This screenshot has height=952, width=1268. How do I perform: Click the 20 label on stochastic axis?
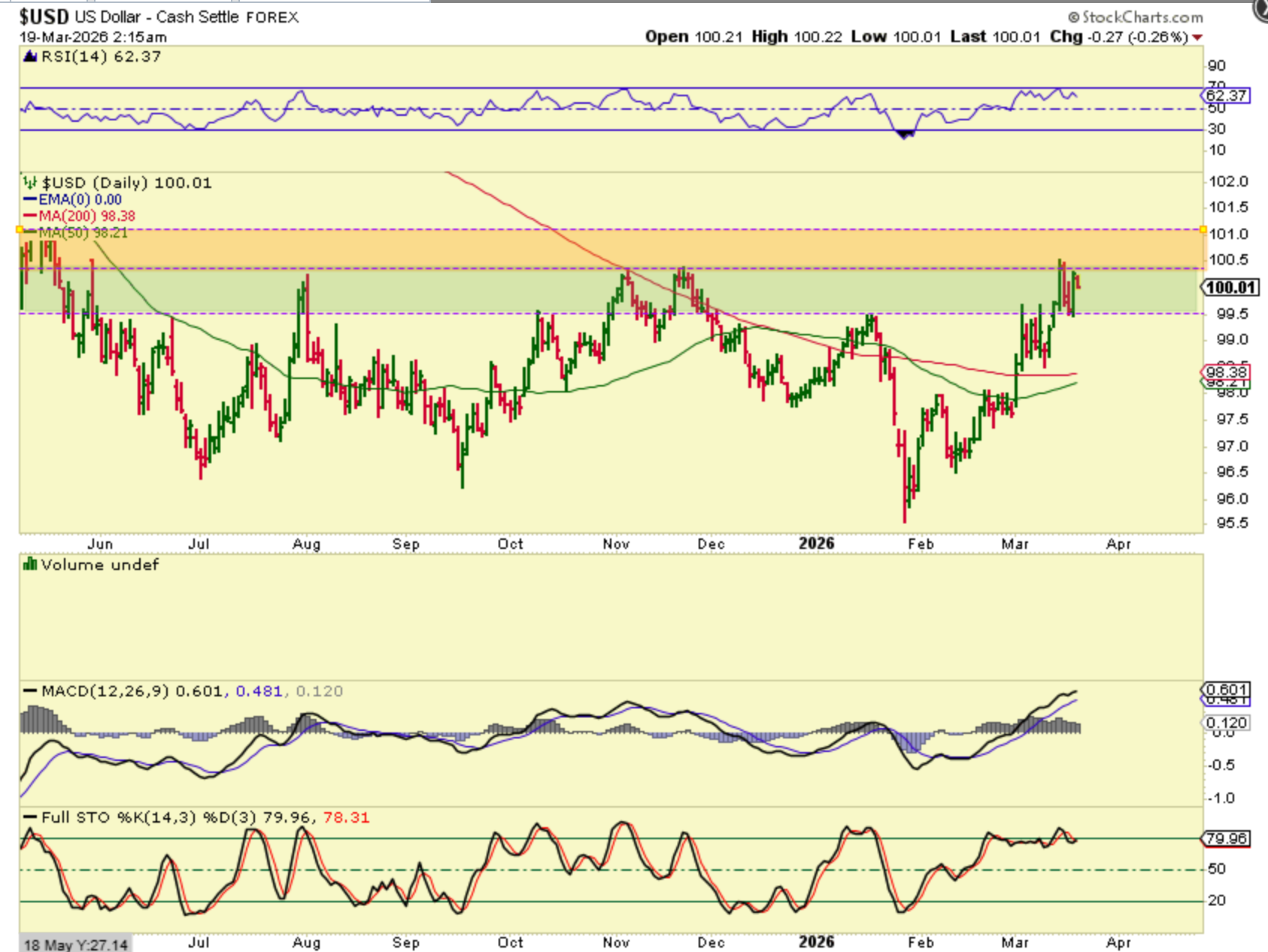point(1217,900)
